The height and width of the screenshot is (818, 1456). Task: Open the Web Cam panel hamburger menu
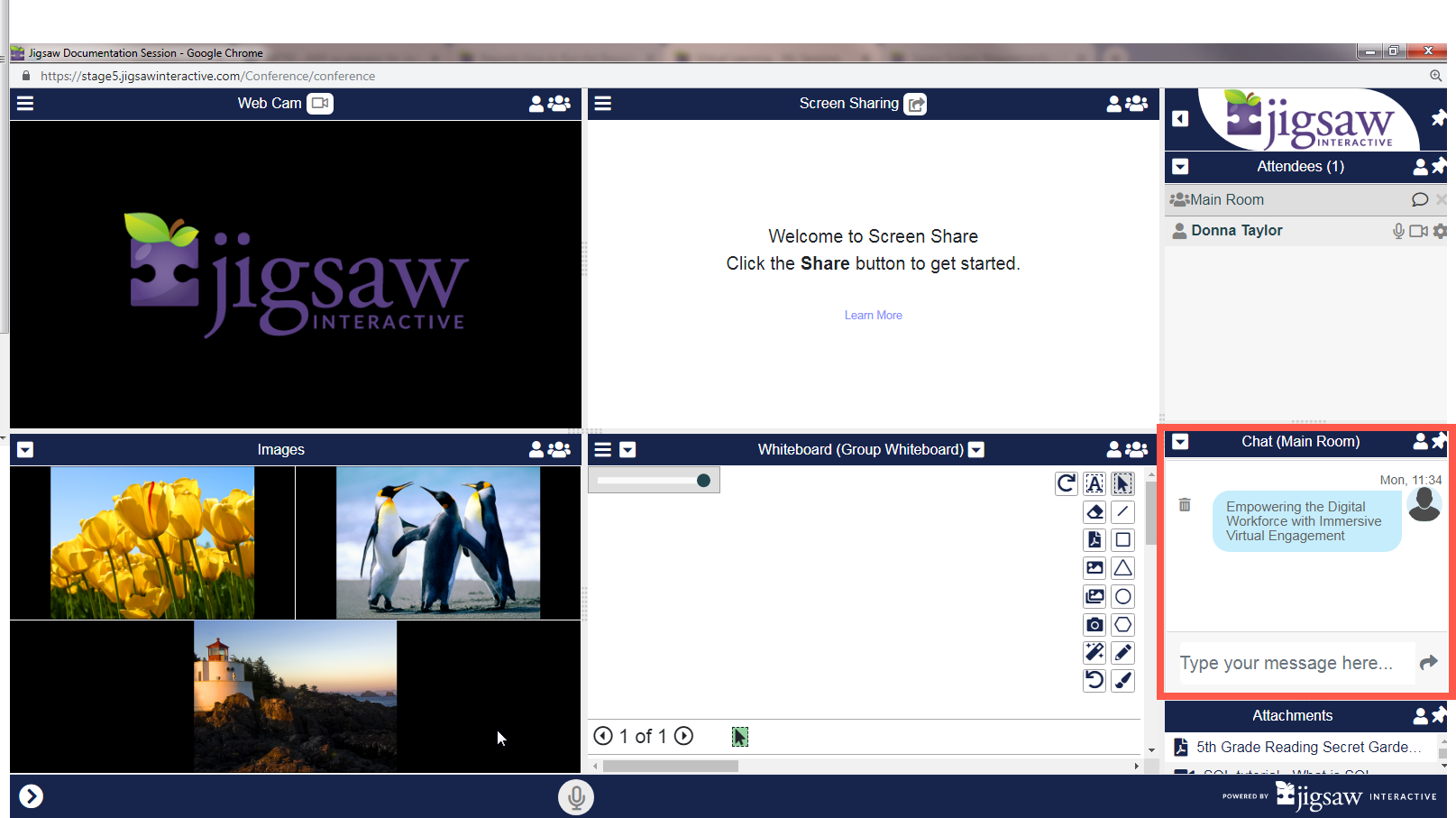[25, 104]
